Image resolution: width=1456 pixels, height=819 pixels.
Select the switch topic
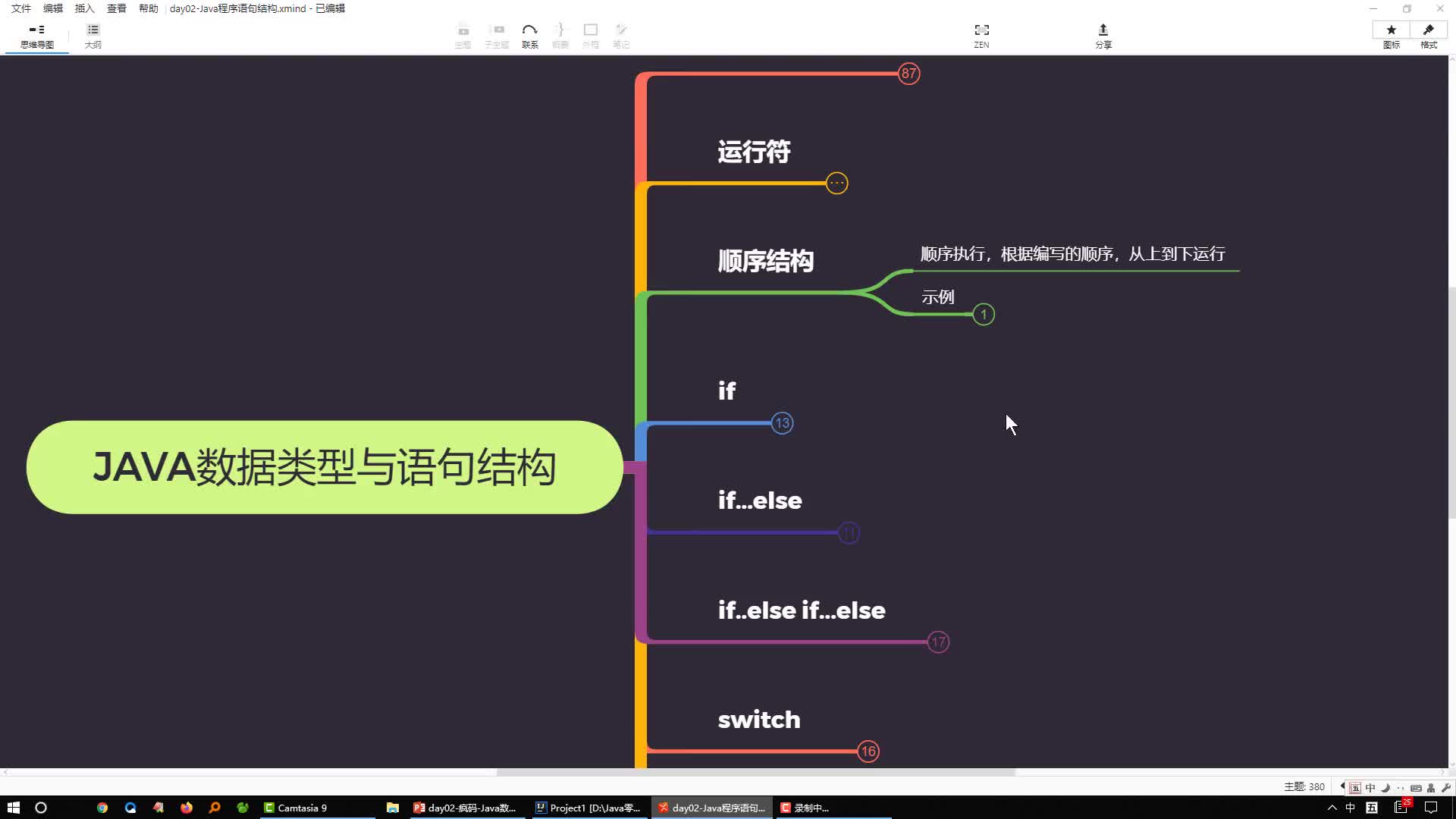pos(759,720)
